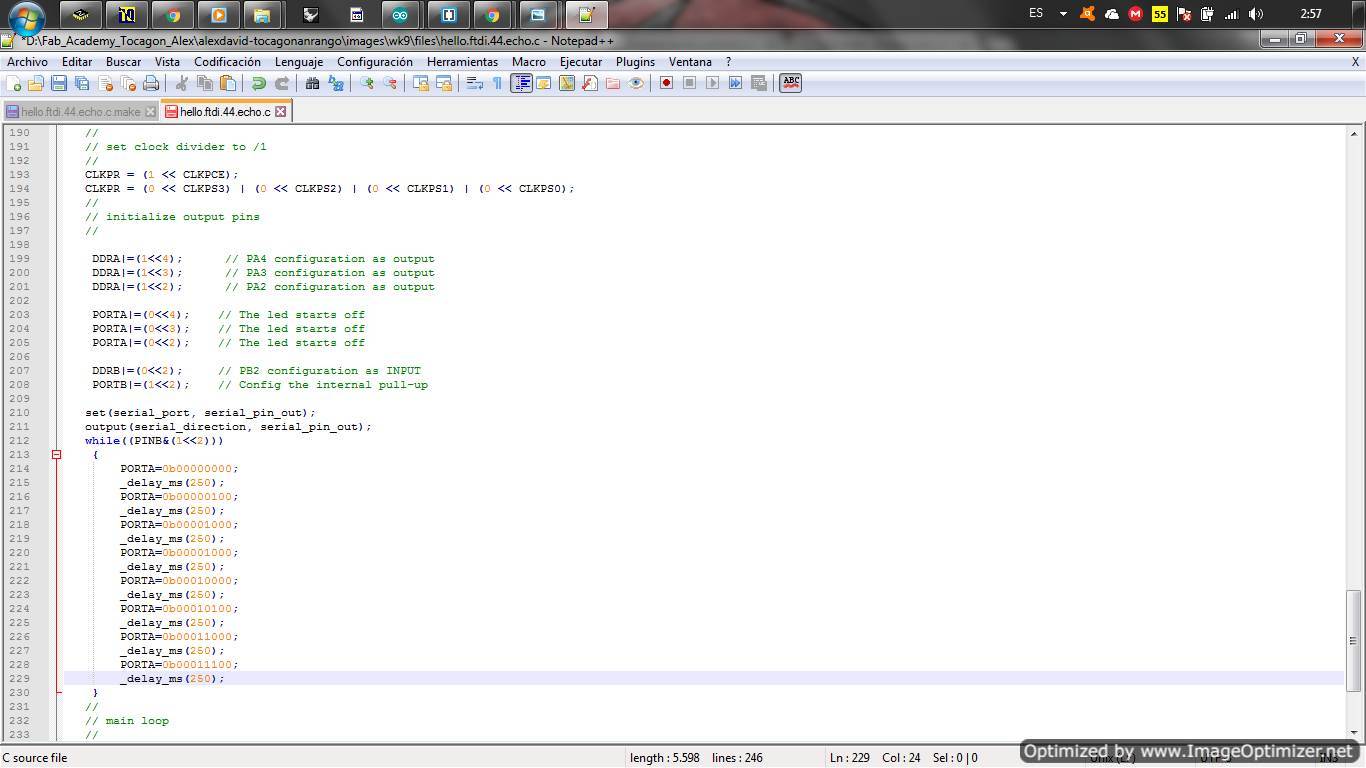Save the current file using Save icon
The image size is (1366, 768).
59,83
